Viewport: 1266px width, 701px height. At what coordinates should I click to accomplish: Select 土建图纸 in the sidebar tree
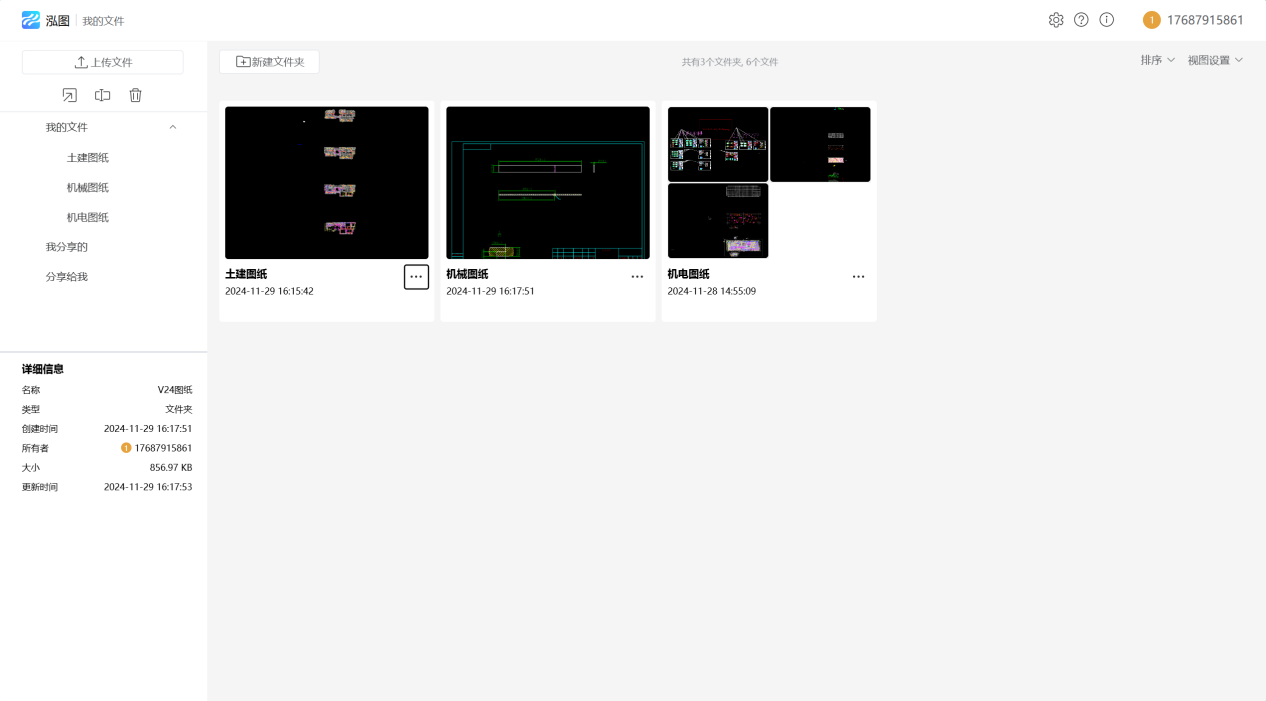(88, 157)
